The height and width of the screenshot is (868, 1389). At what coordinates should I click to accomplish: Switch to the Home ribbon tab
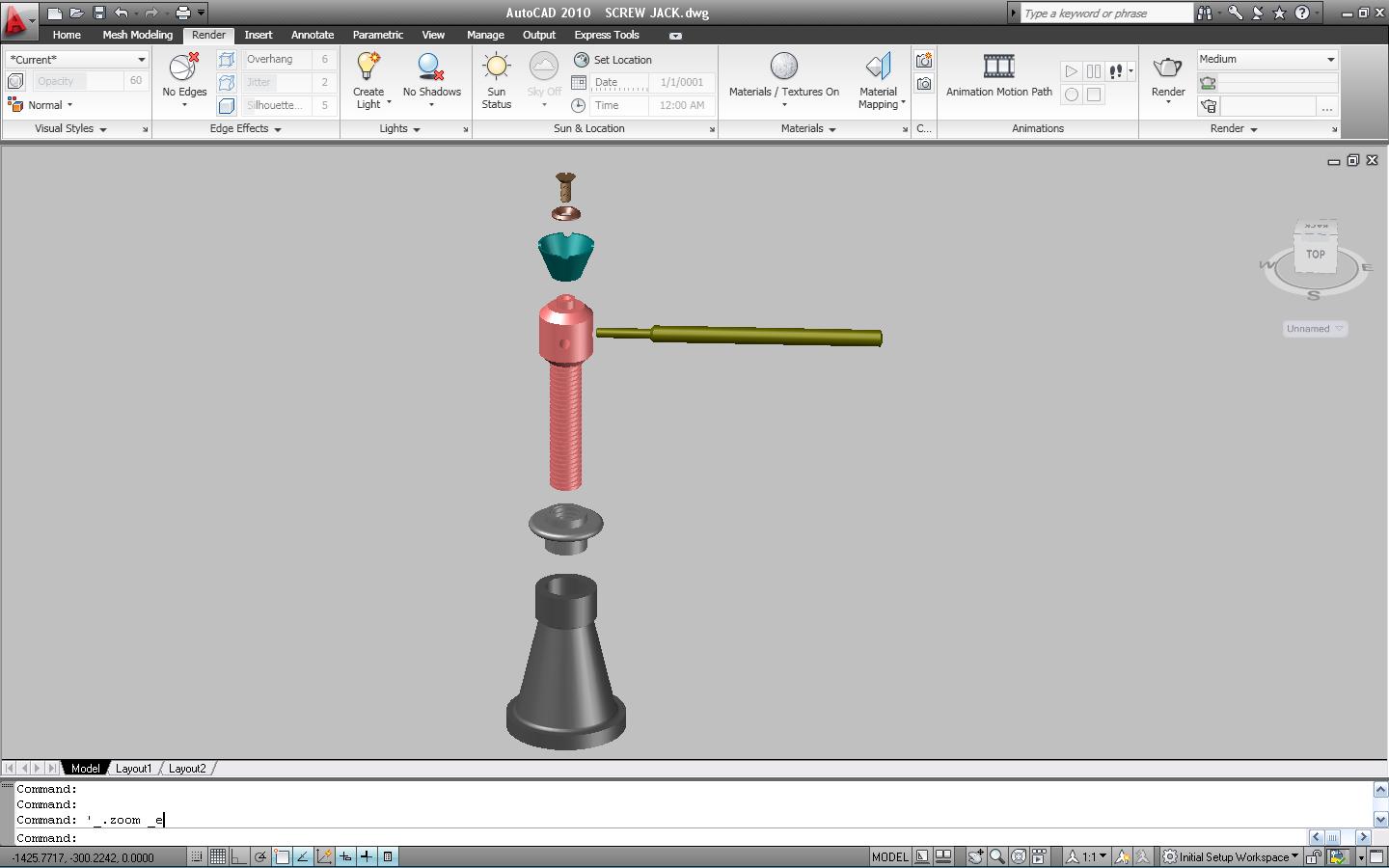click(x=67, y=35)
